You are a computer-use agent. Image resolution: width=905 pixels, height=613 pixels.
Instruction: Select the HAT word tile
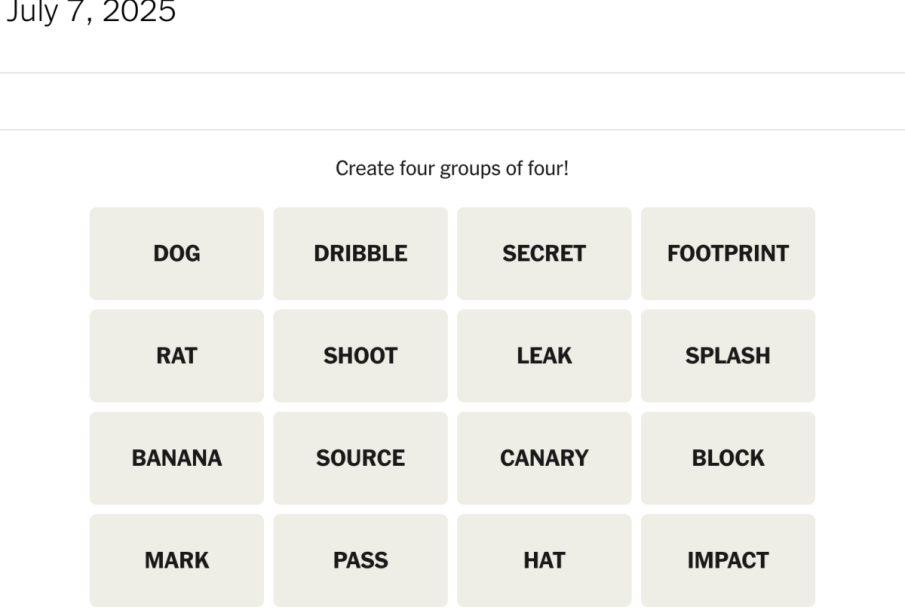pyautogui.click(x=544, y=560)
